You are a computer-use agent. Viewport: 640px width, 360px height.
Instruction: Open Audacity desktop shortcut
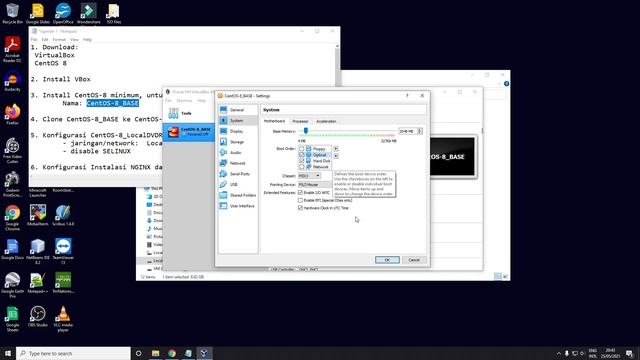(x=12, y=81)
